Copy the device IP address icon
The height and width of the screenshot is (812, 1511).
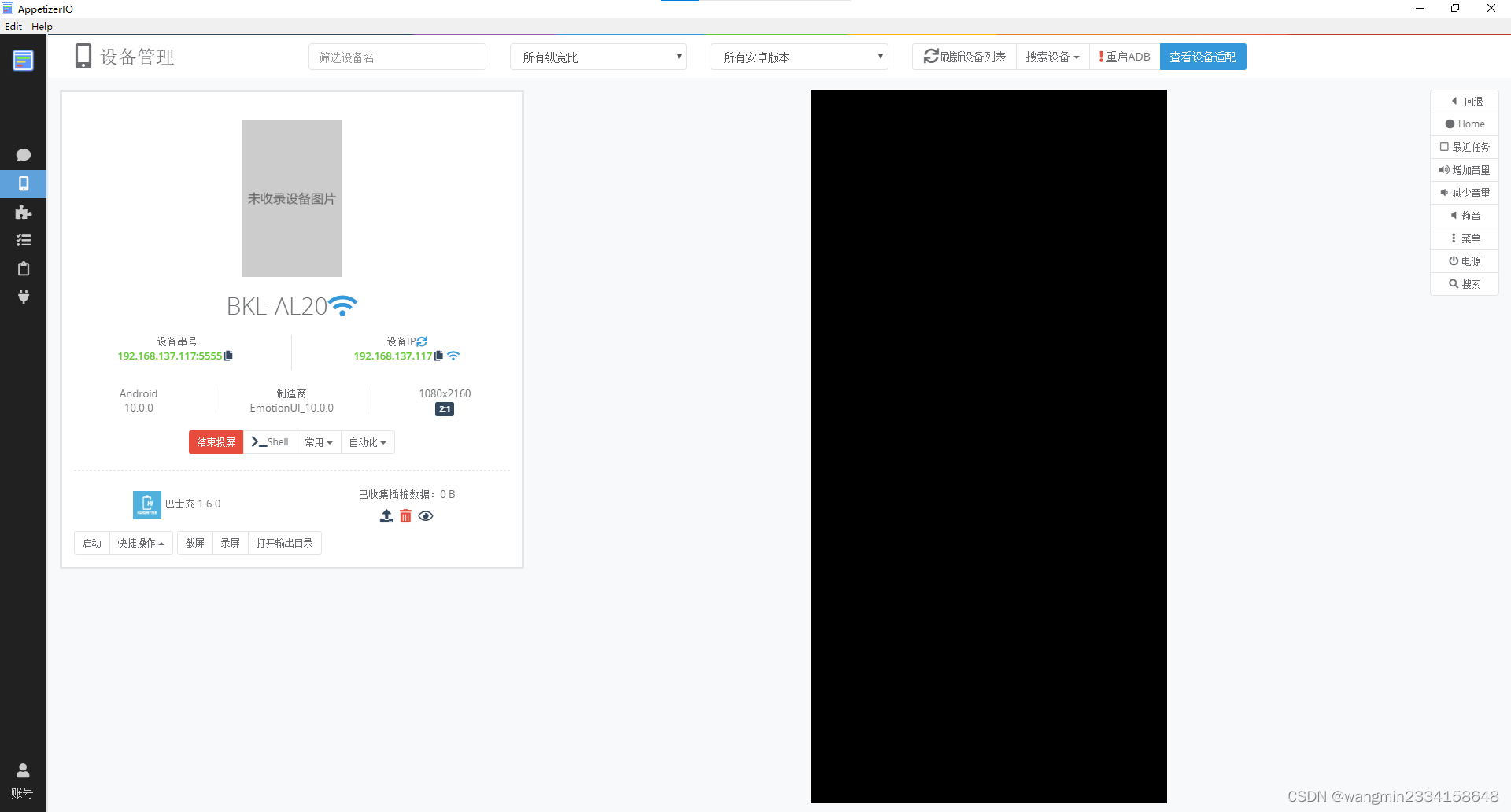438,356
